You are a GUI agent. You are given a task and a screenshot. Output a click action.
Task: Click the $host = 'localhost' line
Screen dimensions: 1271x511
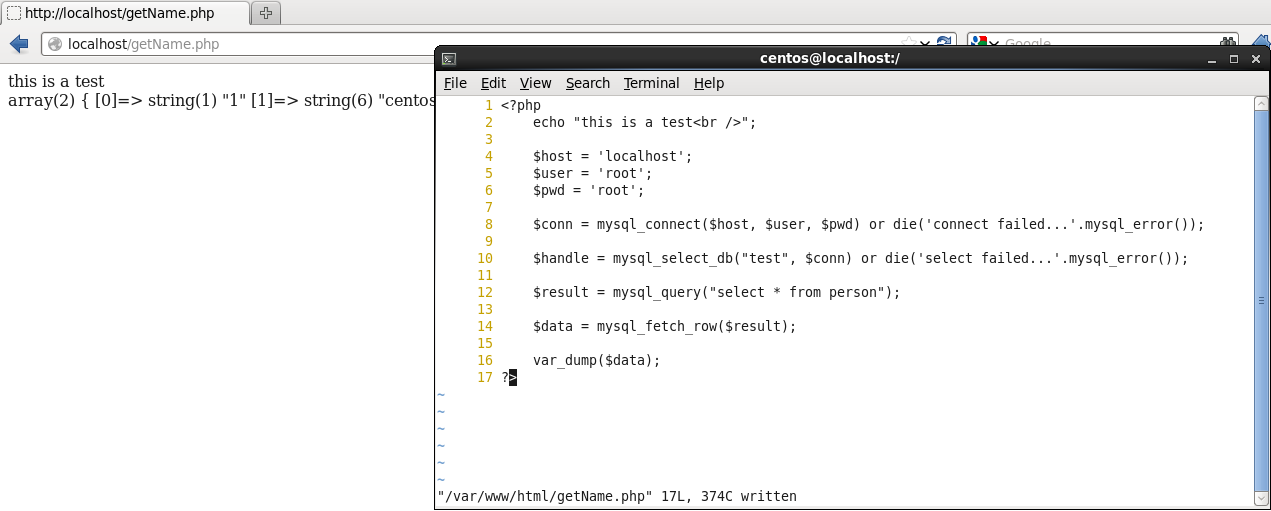[x=613, y=156]
